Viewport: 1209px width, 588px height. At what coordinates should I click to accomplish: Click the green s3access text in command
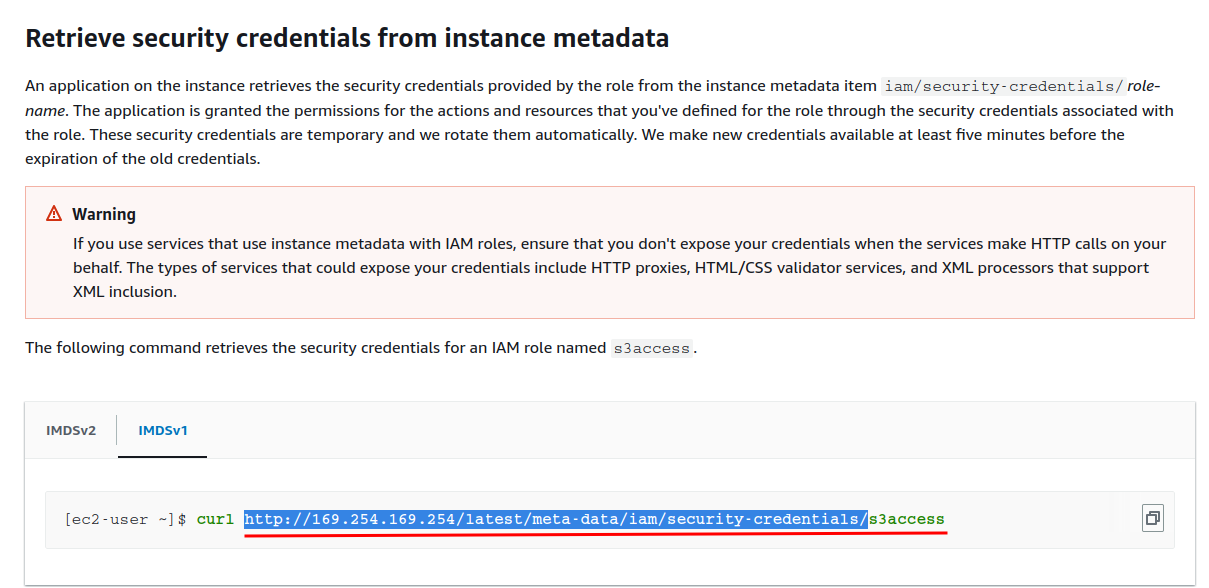tap(906, 519)
